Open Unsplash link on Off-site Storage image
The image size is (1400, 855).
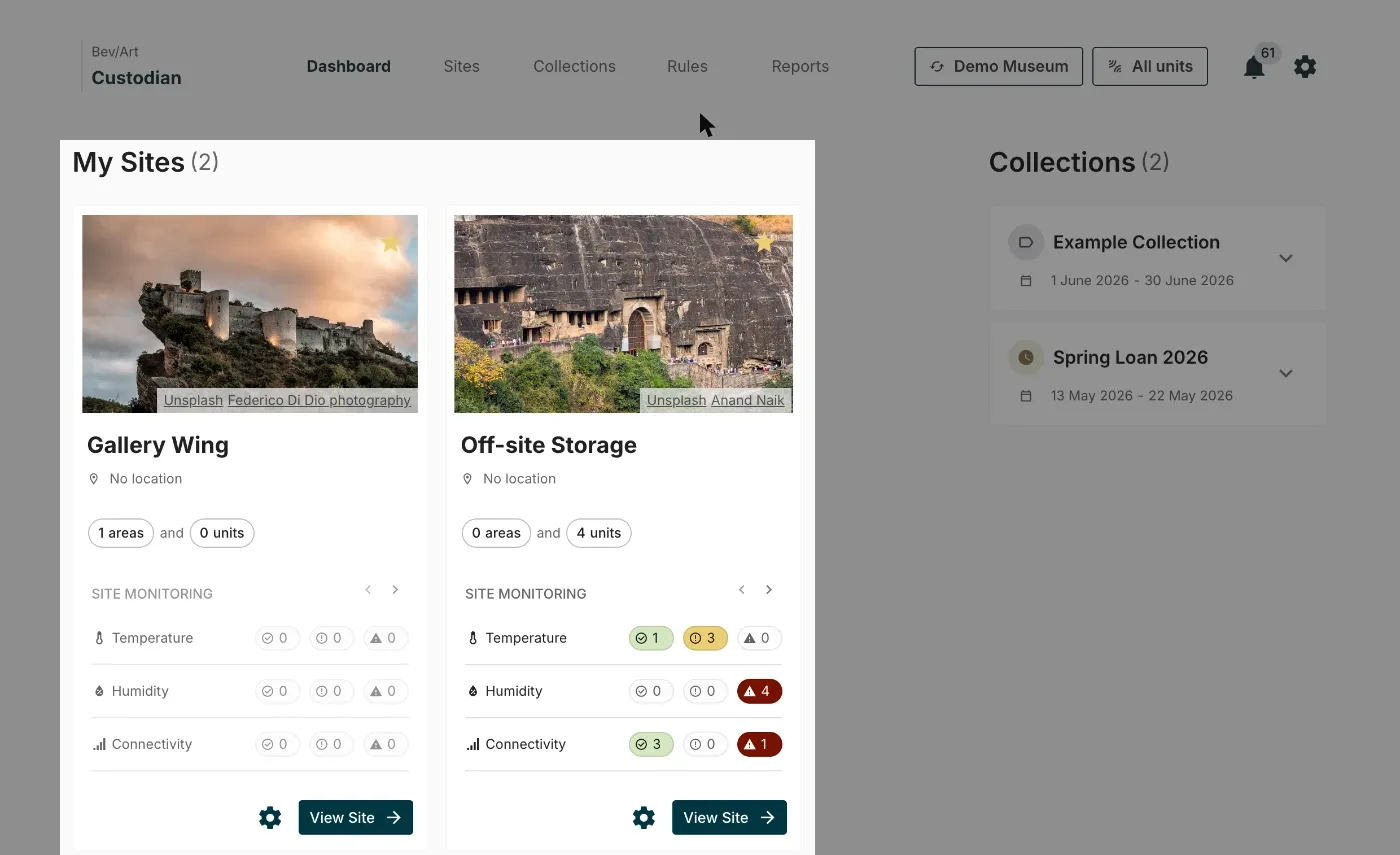(676, 400)
